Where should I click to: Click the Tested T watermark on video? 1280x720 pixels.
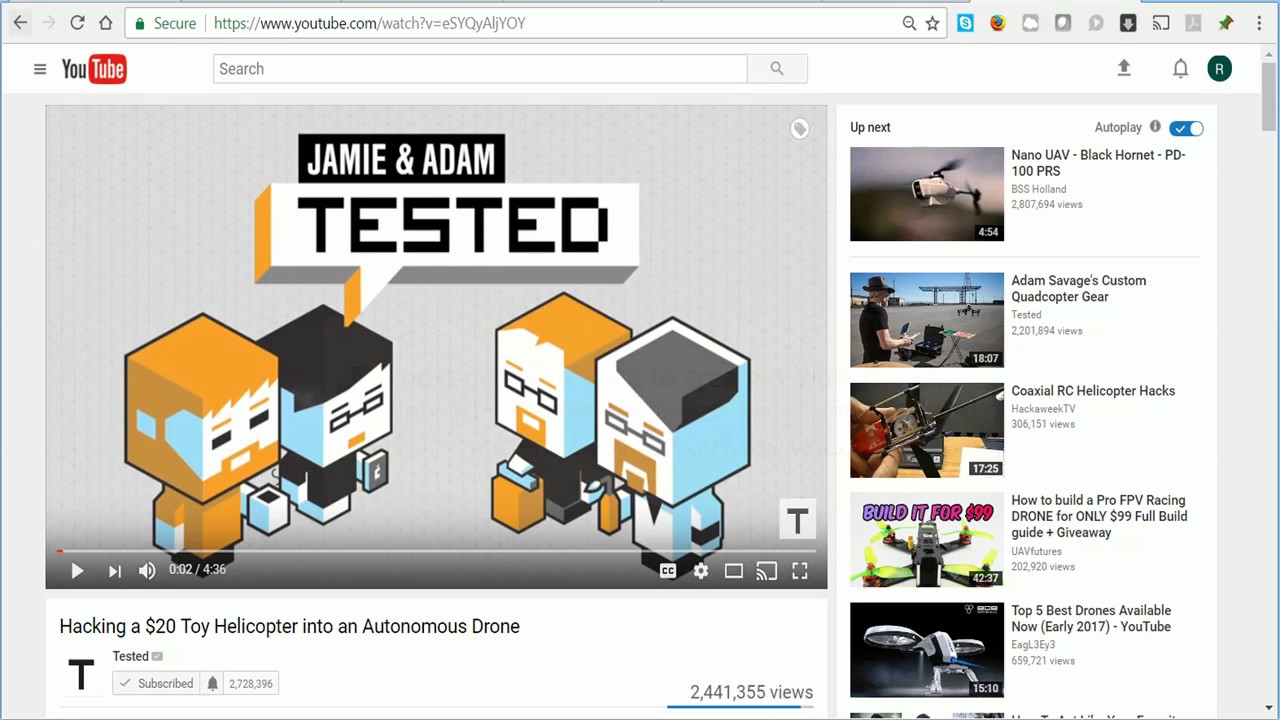point(797,520)
